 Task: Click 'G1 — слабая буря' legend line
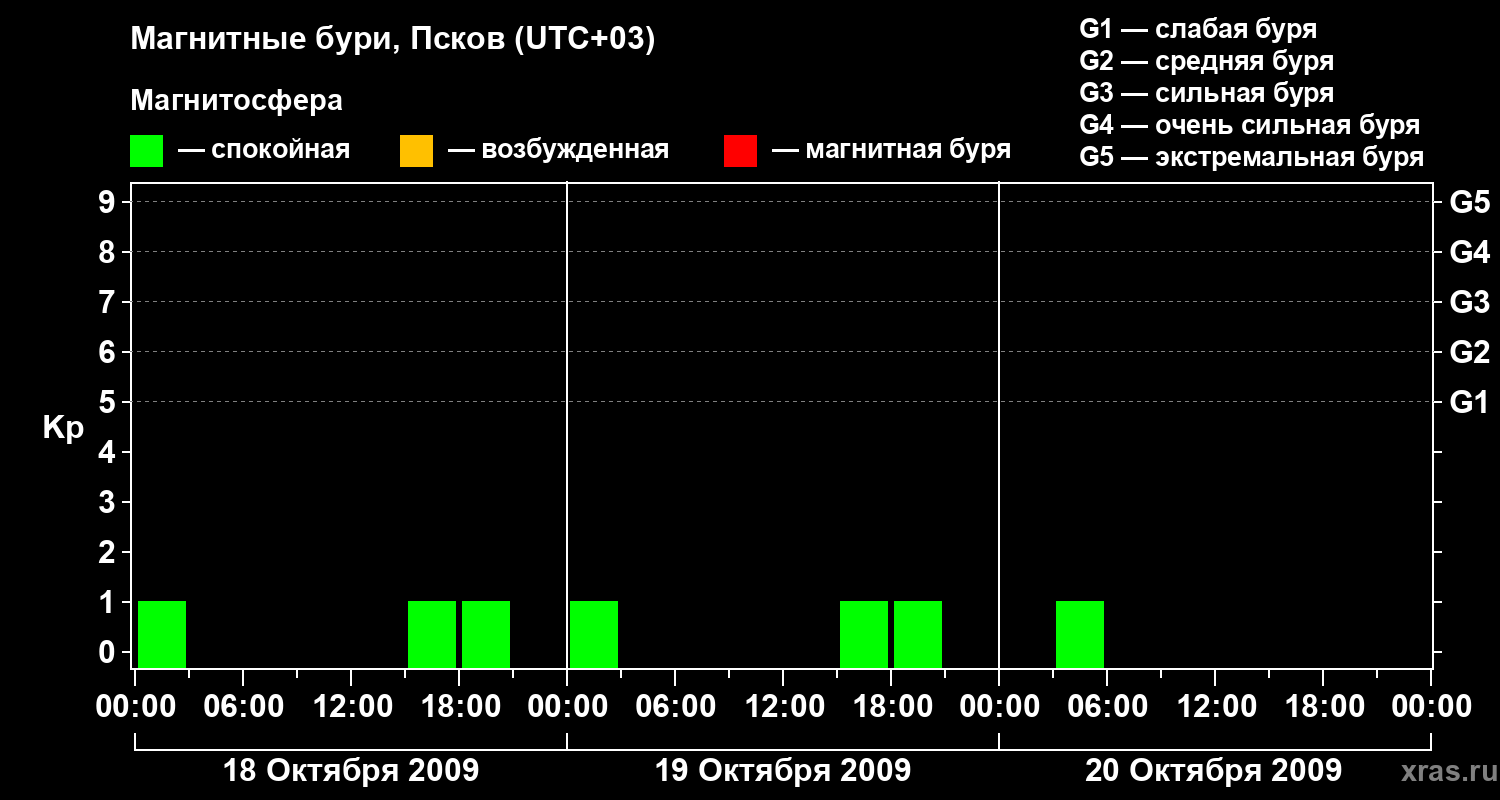[x=1198, y=29]
